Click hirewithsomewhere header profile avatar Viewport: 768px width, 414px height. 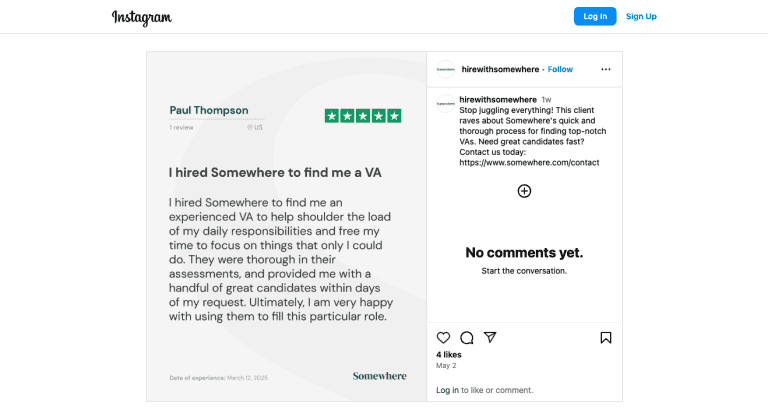tap(446, 69)
